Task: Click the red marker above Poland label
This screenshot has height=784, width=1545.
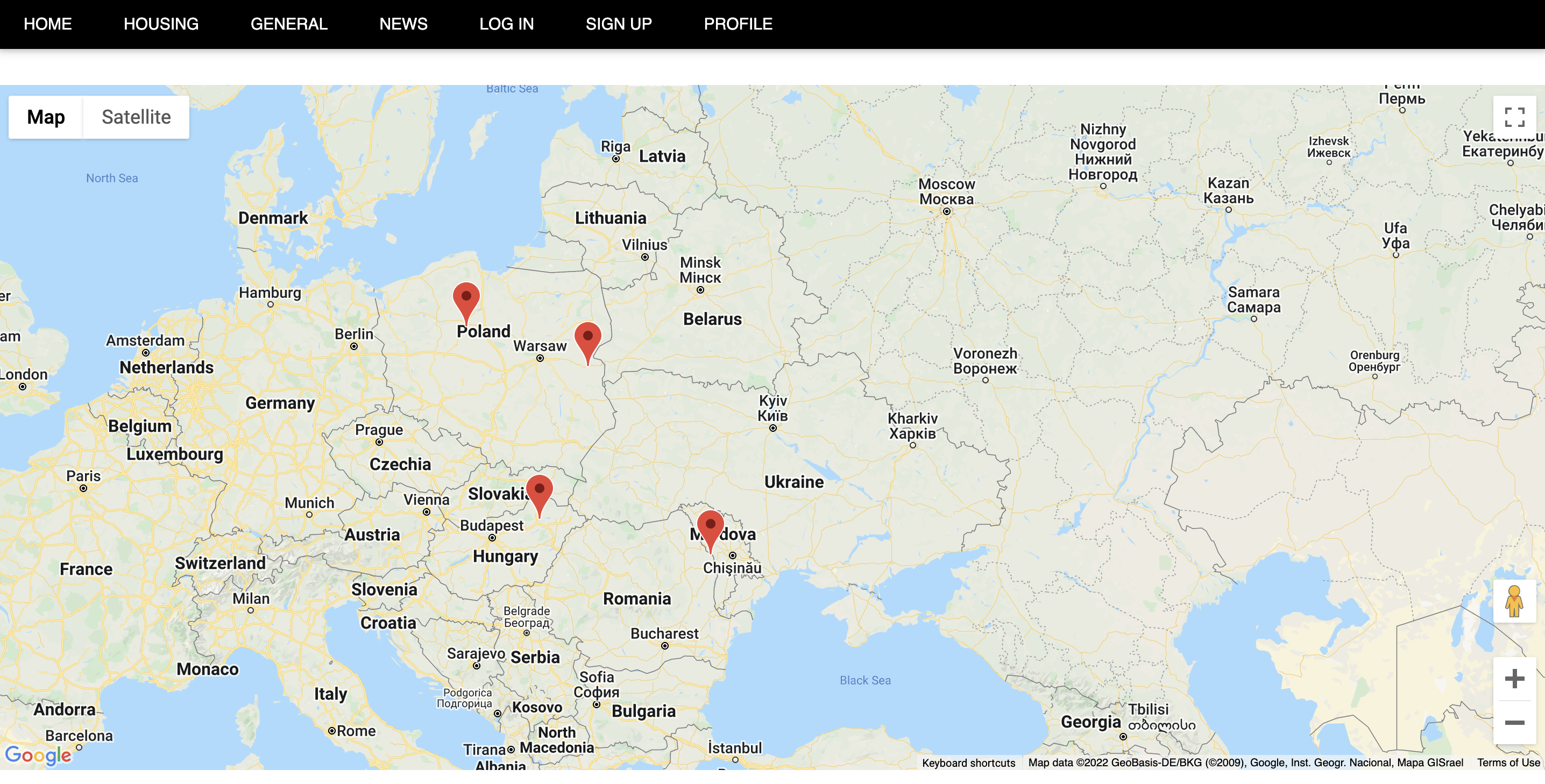Action: [x=466, y=300]
